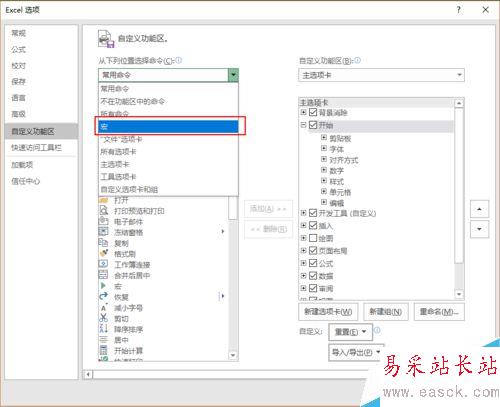Screen dimensions: 500x407
Task: Enable the 绘图 tab checkbox
Action: [x=313, y=238]
